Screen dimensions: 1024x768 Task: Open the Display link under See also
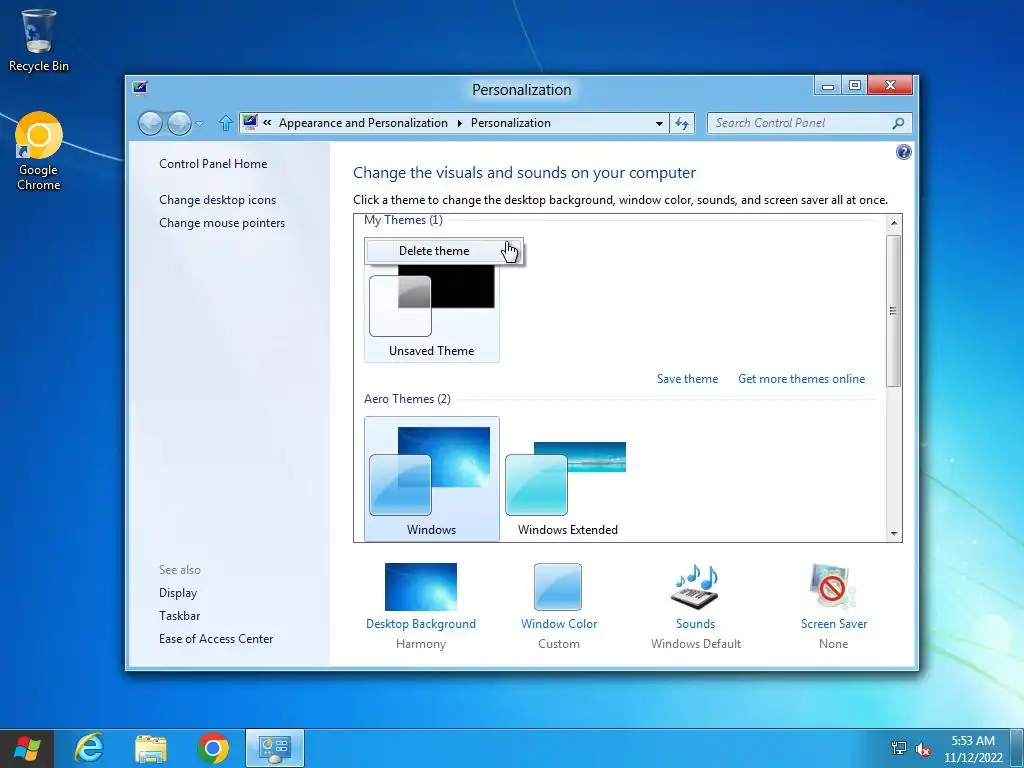pos(178,593)
